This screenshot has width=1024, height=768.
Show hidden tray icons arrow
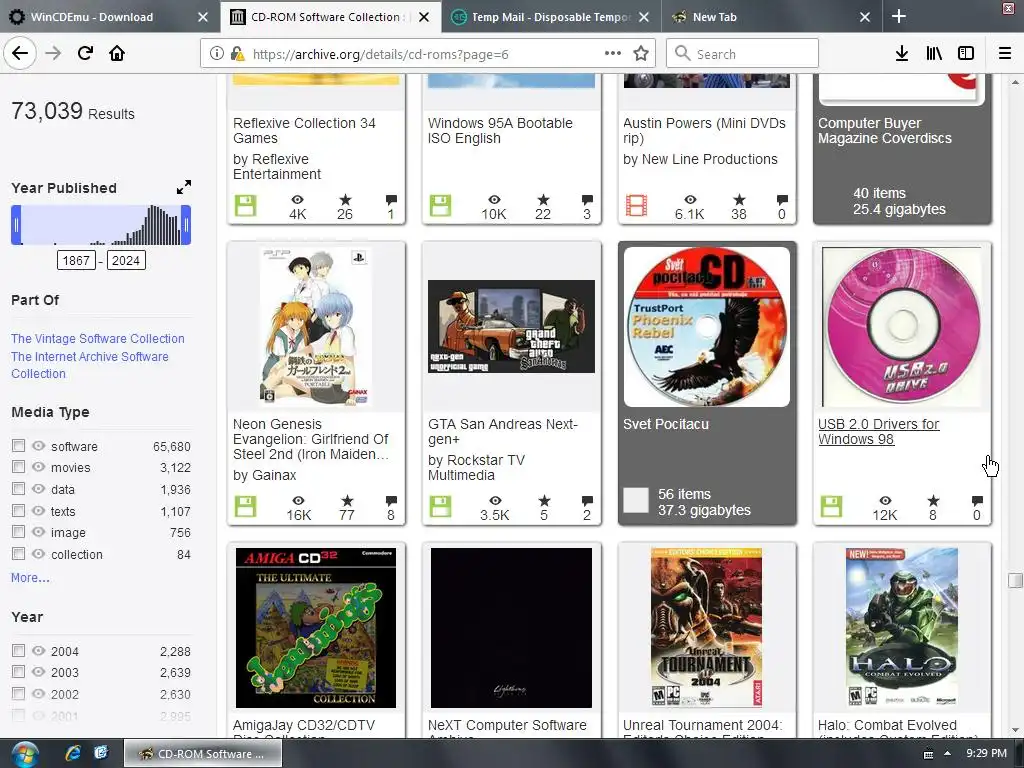tap(947, 754)
